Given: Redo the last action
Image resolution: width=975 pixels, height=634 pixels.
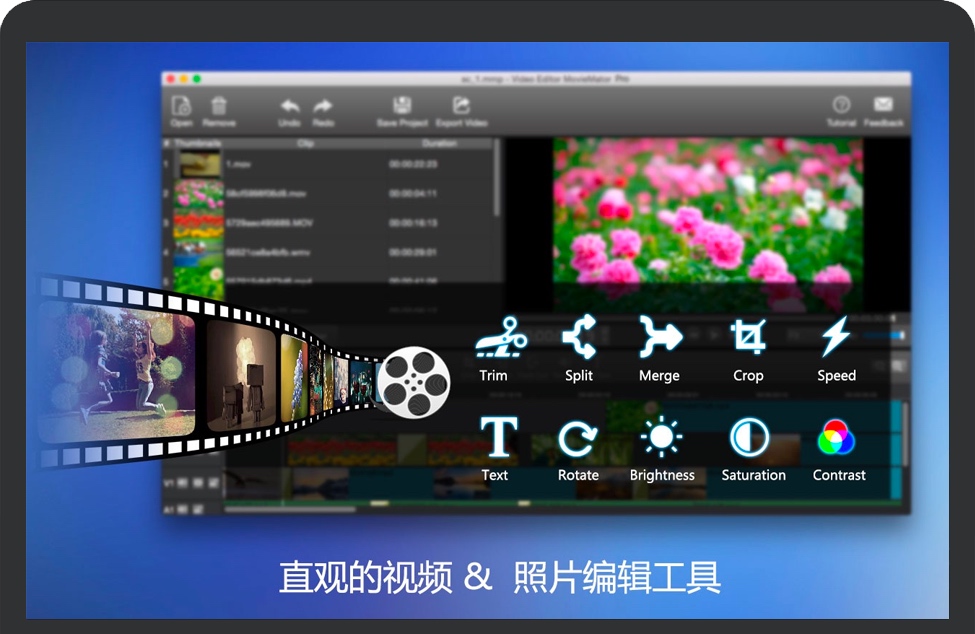Looking at the screenshot, I should (x=322, y=105).
